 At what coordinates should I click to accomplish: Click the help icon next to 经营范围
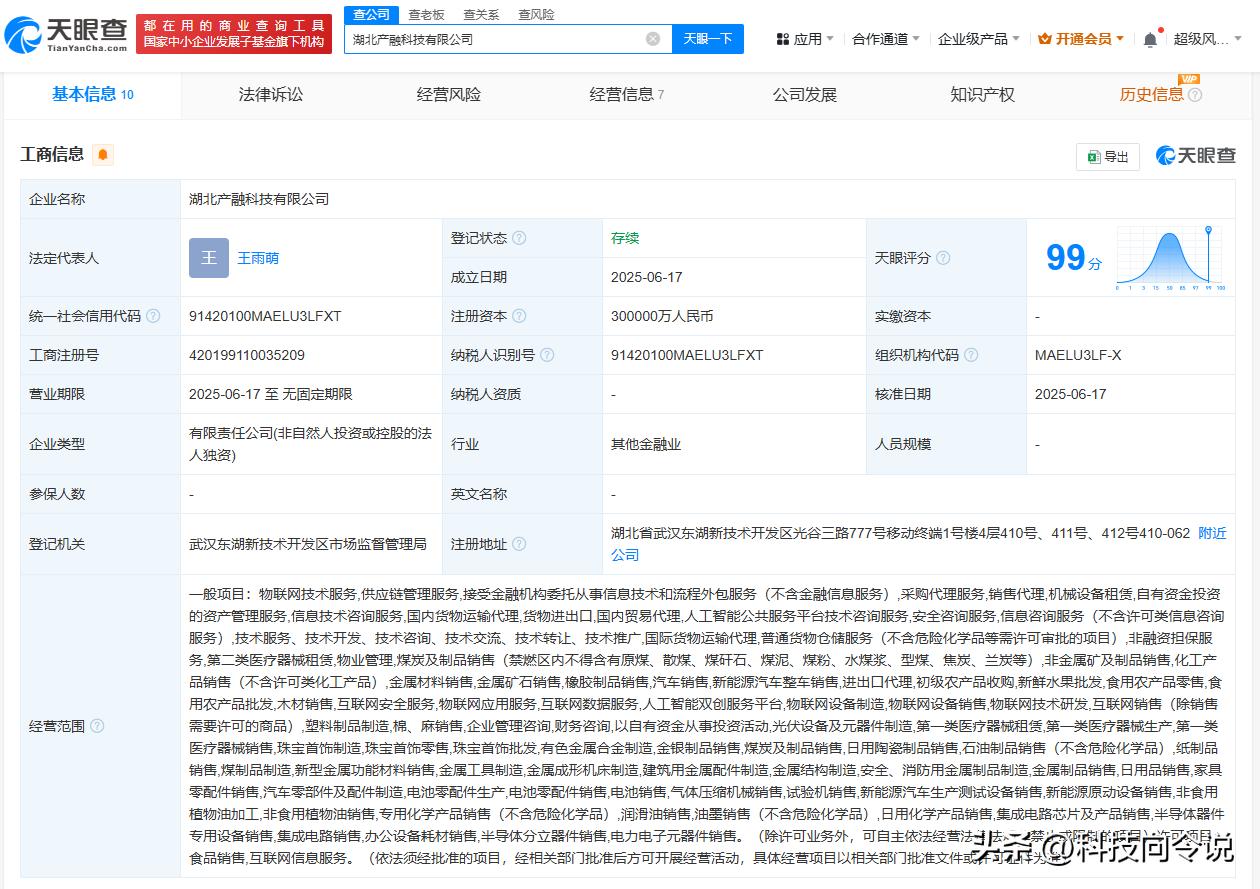(x=97, y=726)
